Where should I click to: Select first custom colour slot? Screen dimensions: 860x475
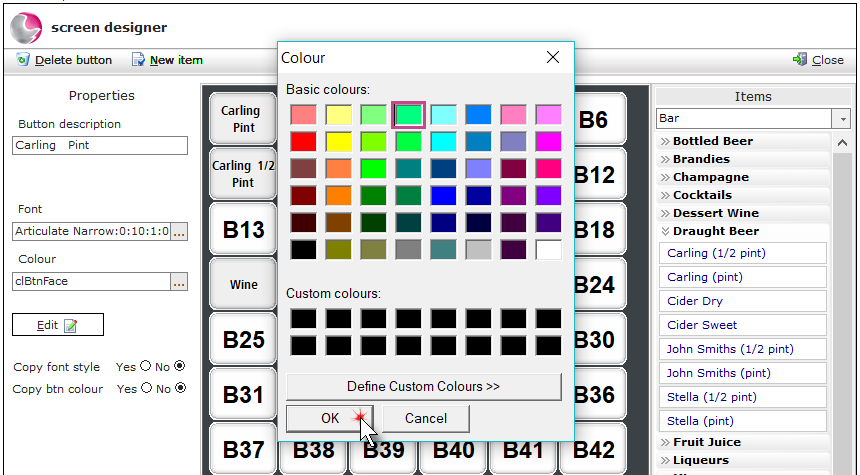303,319
